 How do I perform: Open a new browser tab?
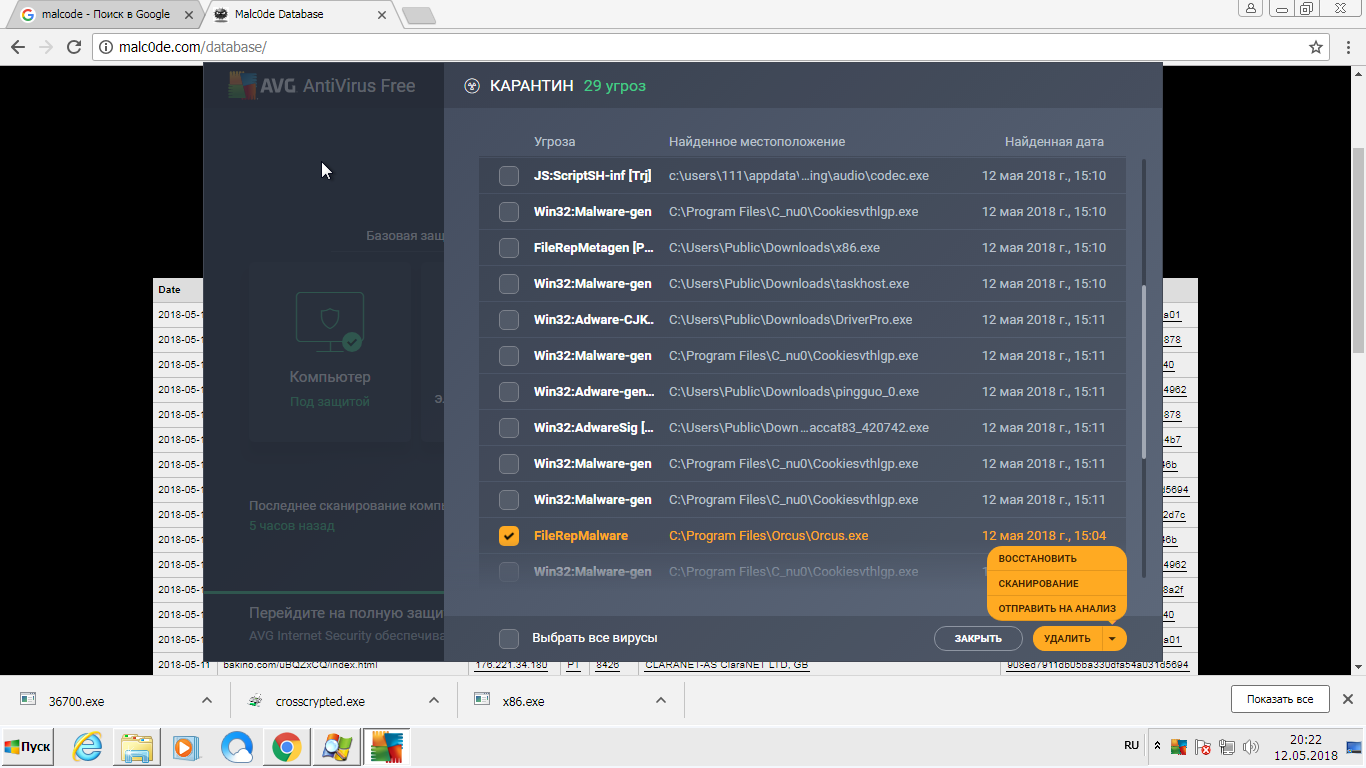[418, 15]
